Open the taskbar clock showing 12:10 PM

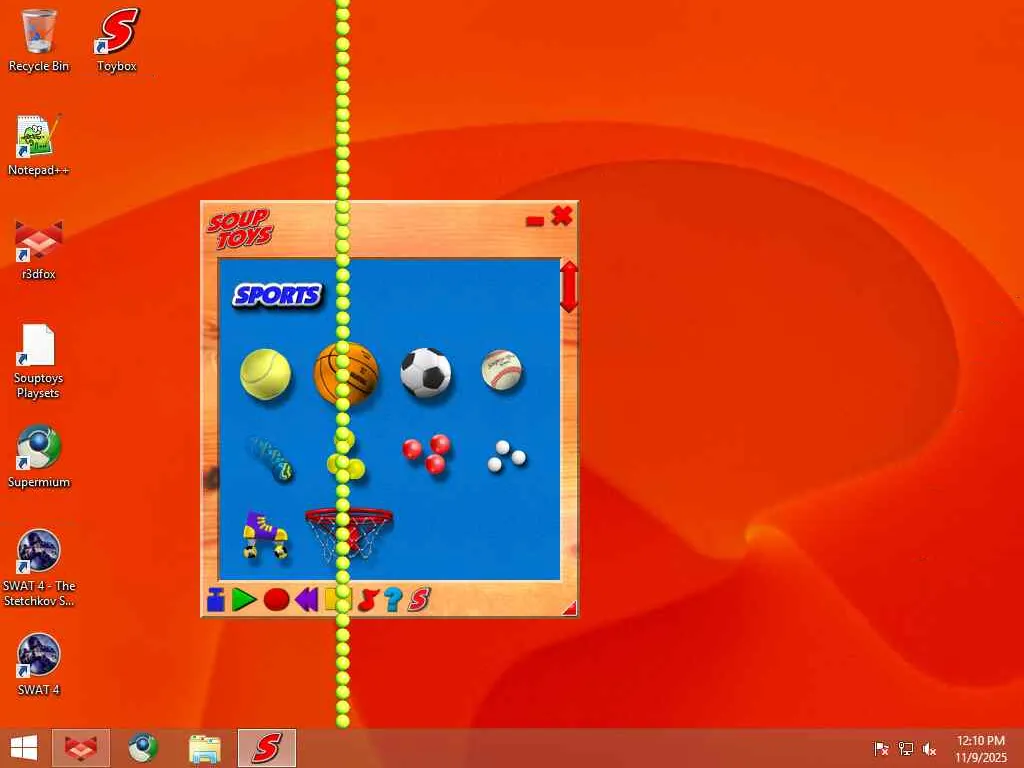coord(981,748)
